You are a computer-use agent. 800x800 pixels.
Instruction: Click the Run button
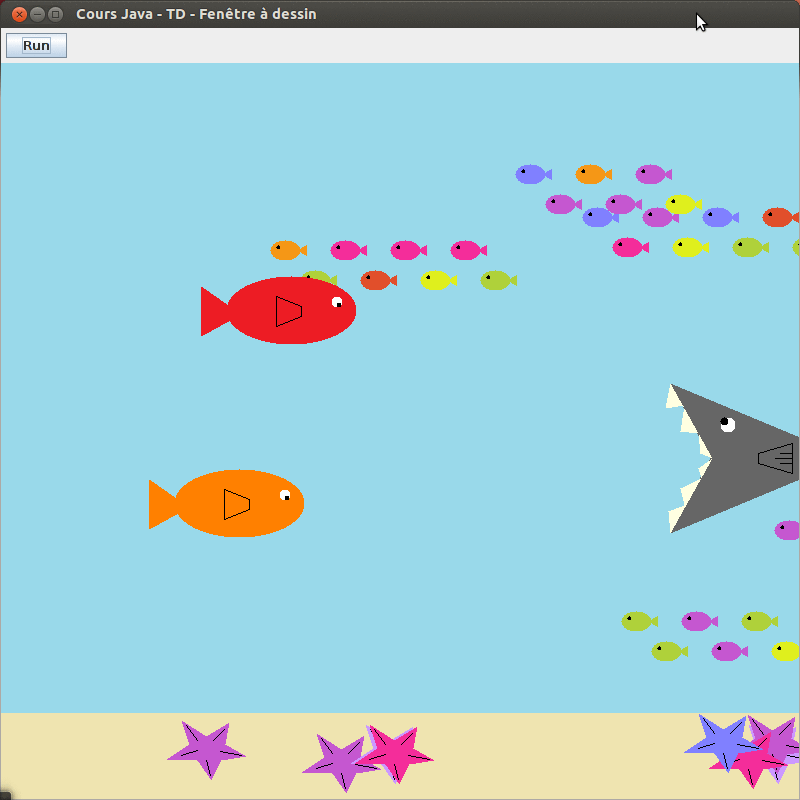(x=36, y=45)
